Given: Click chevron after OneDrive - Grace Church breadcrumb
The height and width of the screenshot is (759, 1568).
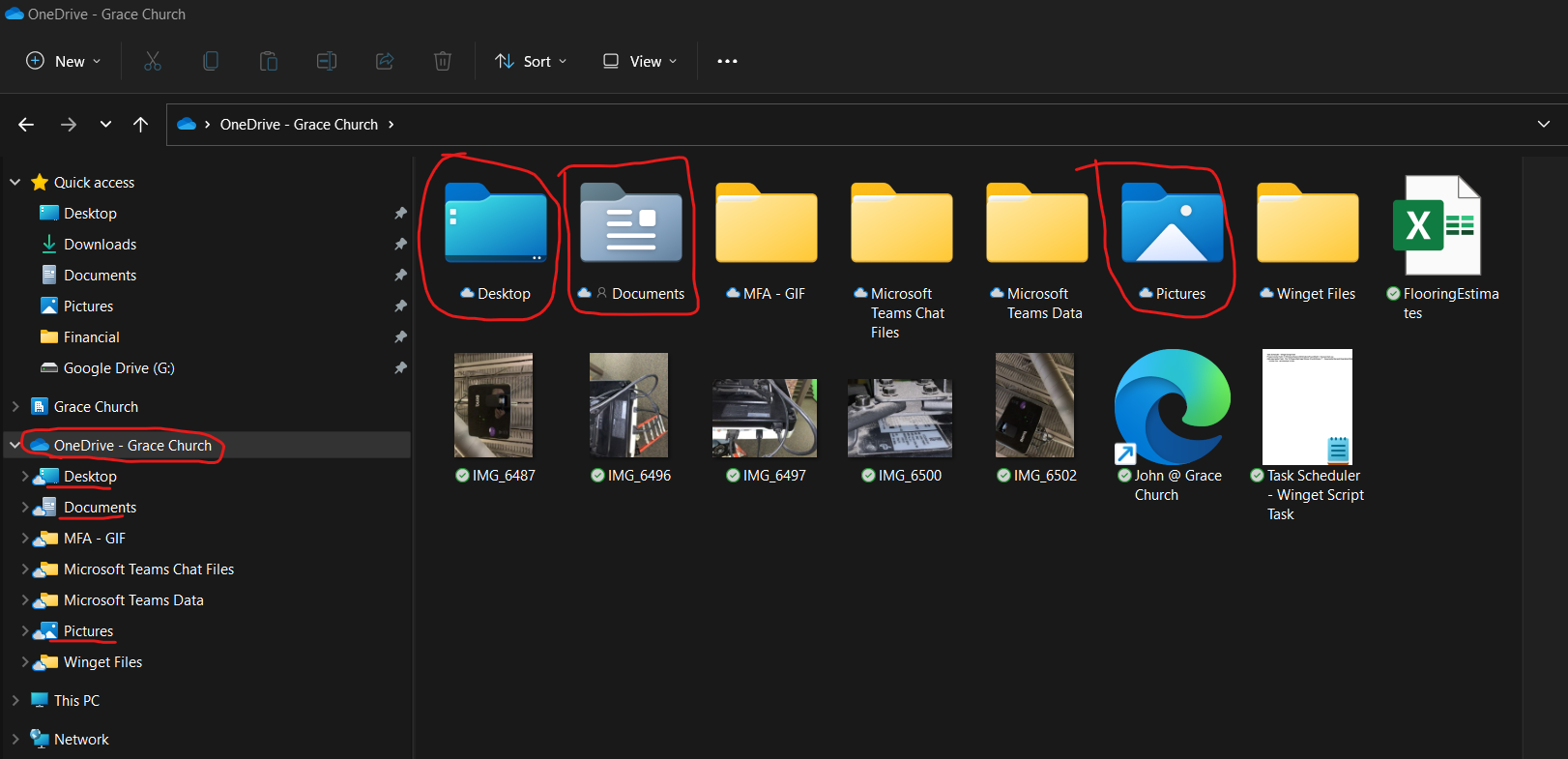Looking at the screenshot, I should [x=392, y=124].
